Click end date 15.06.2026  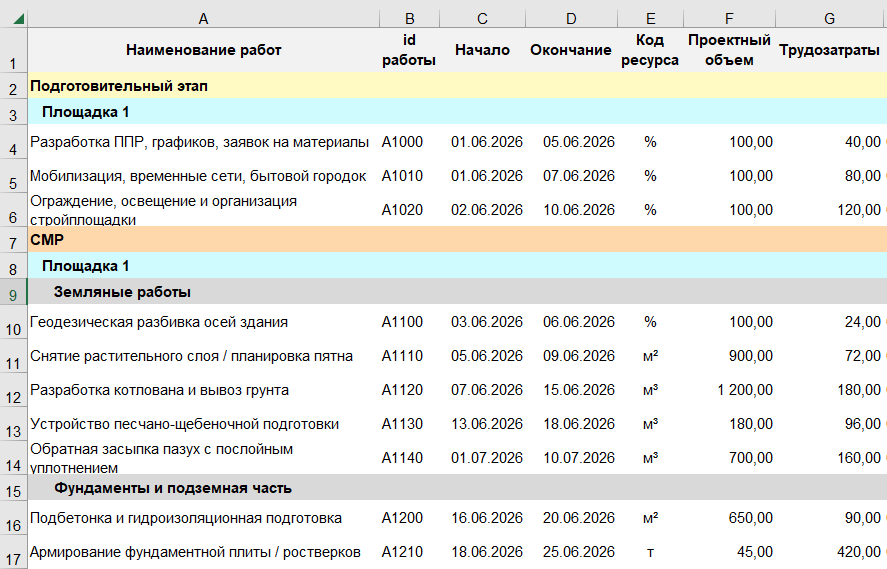pyautogui.click(x=571, y=390)
